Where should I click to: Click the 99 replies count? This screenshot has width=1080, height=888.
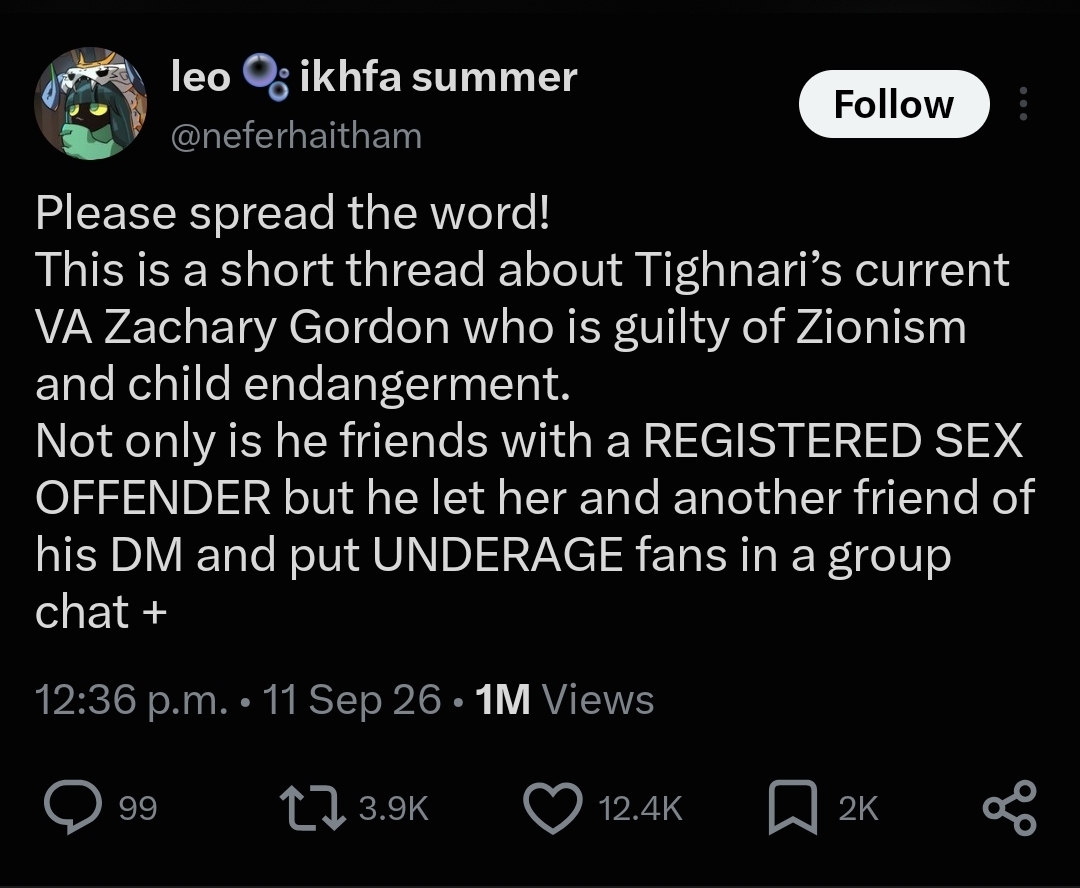[x=138, y=808]
